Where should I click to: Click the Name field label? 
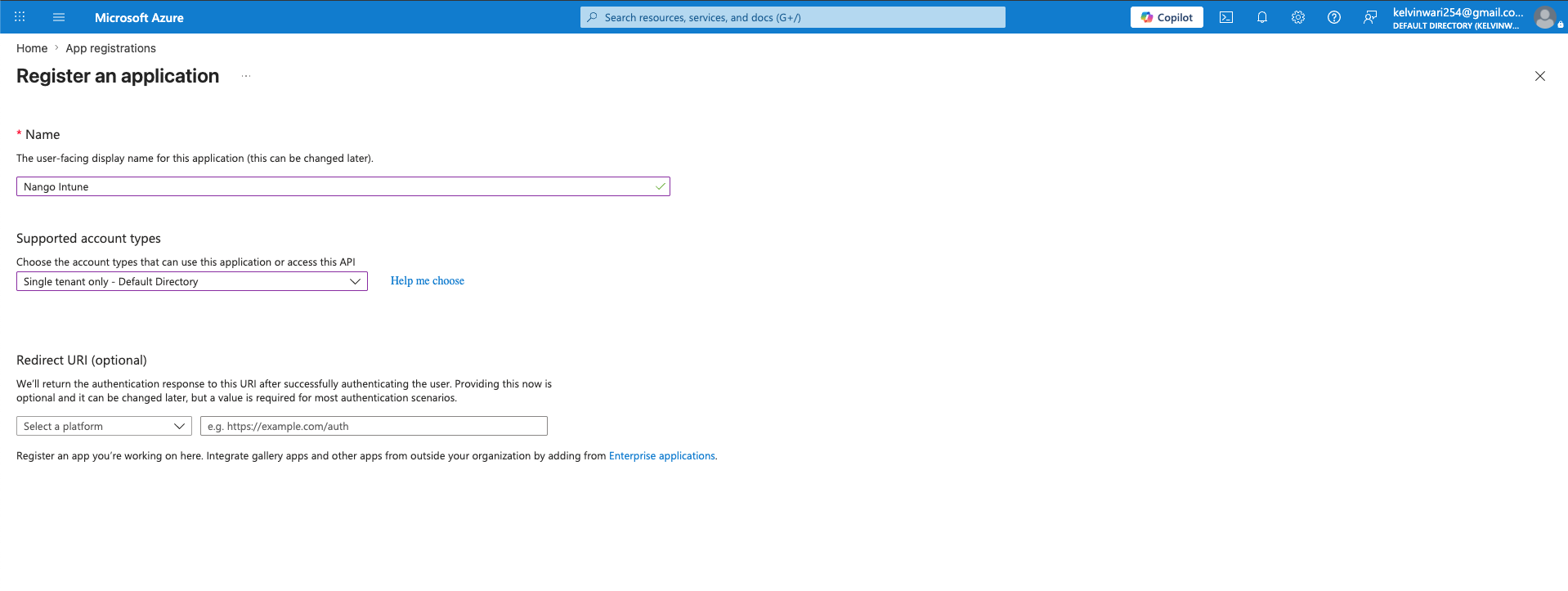(43, 134)
